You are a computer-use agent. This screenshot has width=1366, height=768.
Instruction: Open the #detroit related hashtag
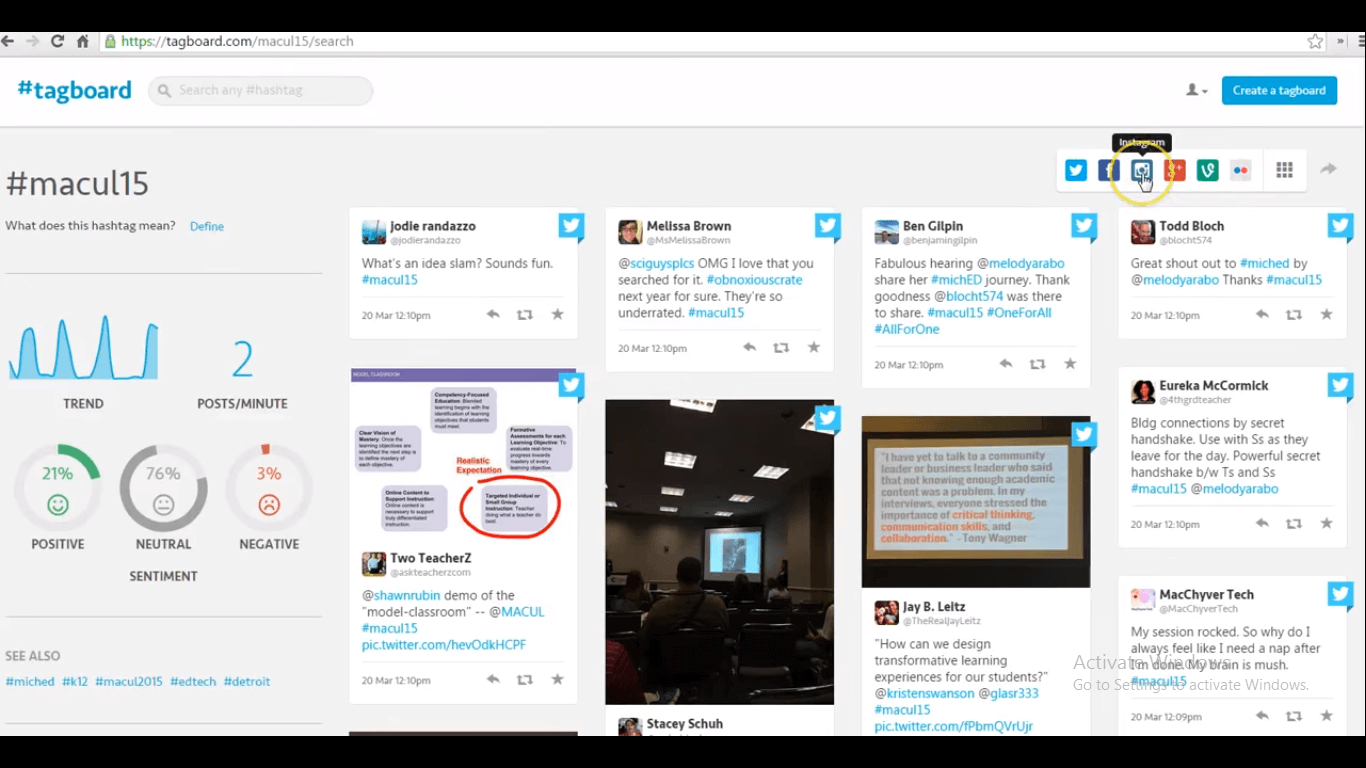[x=247, y=681]
